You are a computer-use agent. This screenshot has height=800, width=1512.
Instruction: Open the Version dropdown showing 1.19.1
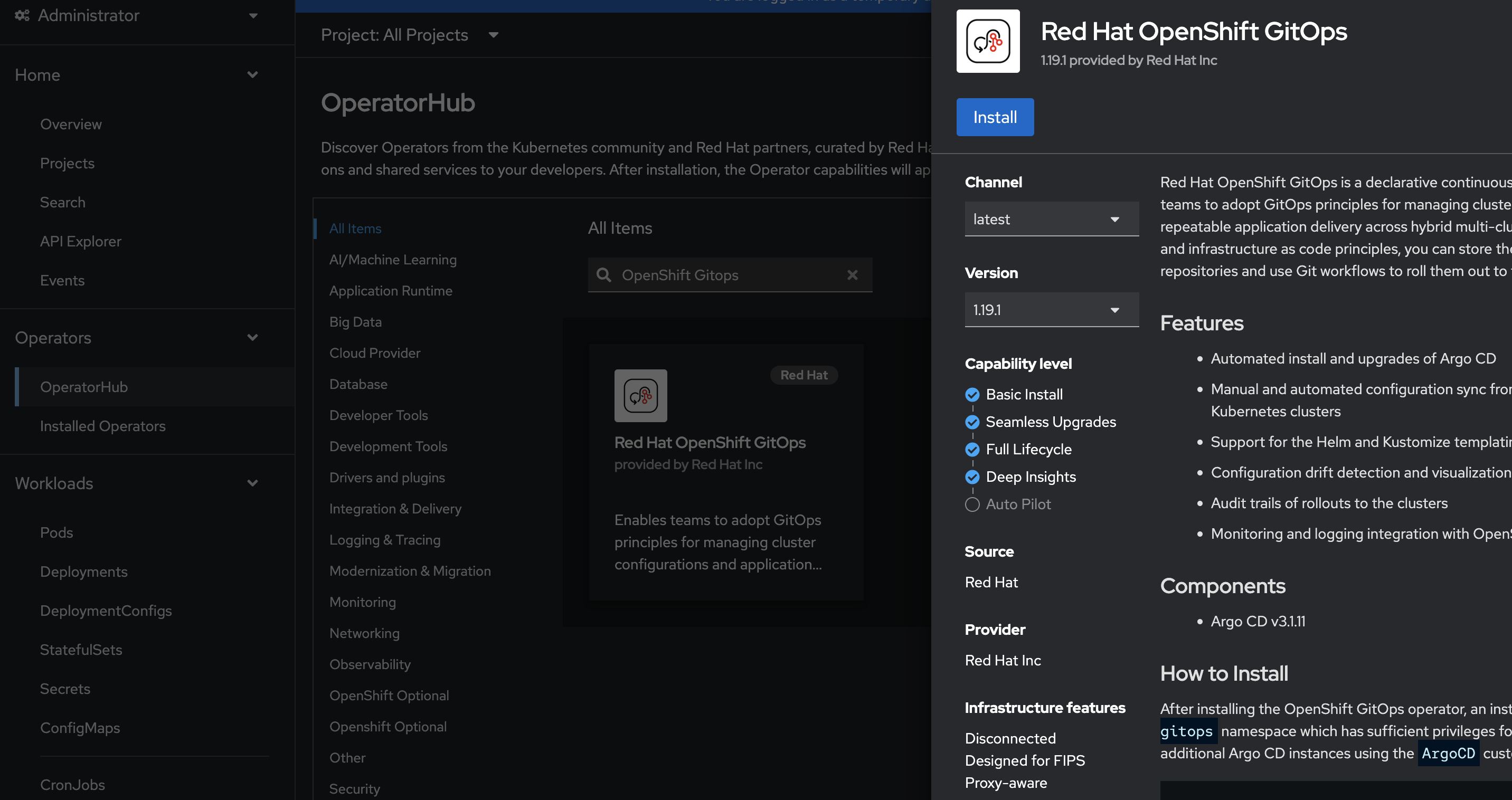pos(1051,310)
